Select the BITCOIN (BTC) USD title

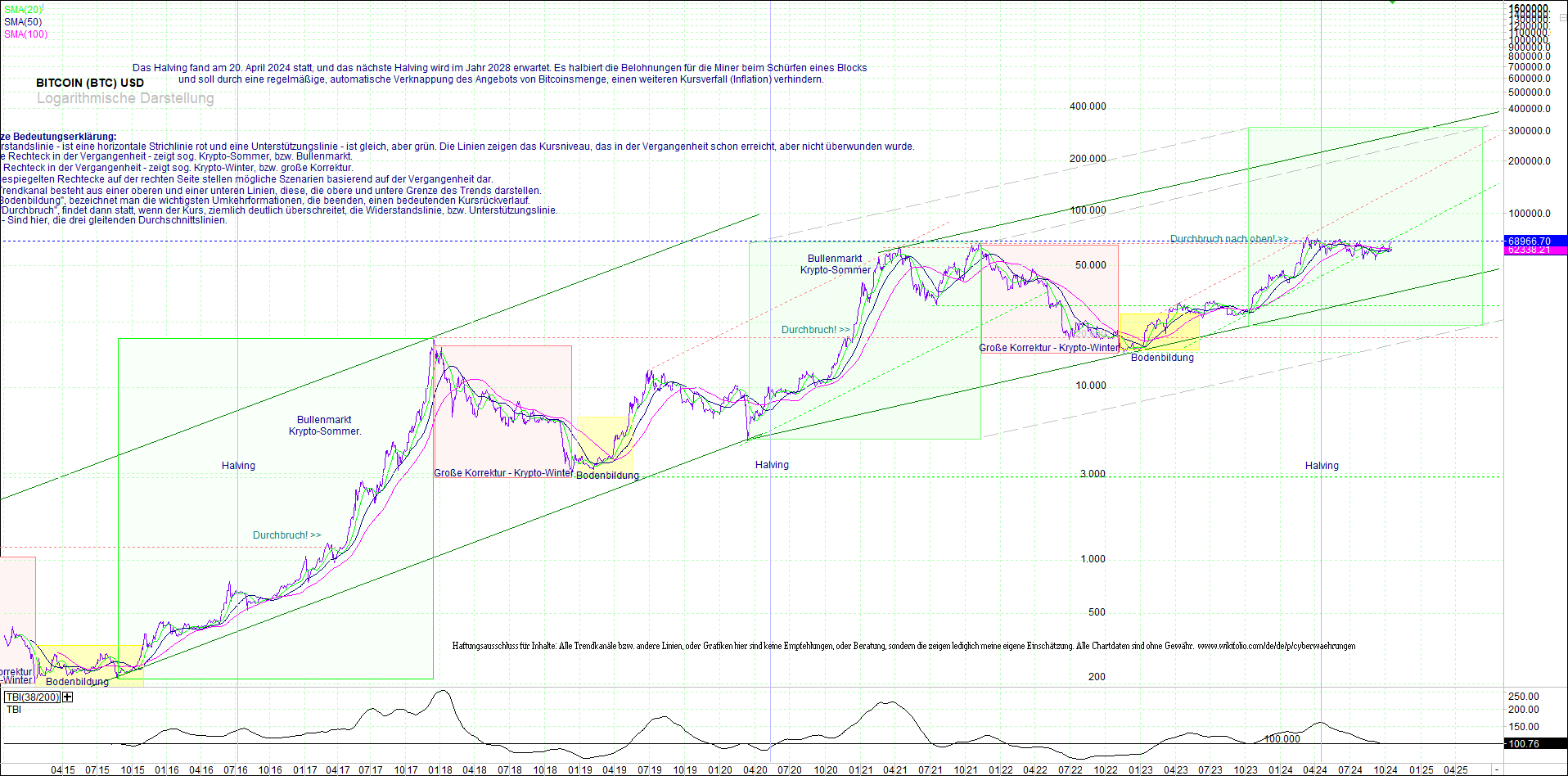tap(88, 82)
